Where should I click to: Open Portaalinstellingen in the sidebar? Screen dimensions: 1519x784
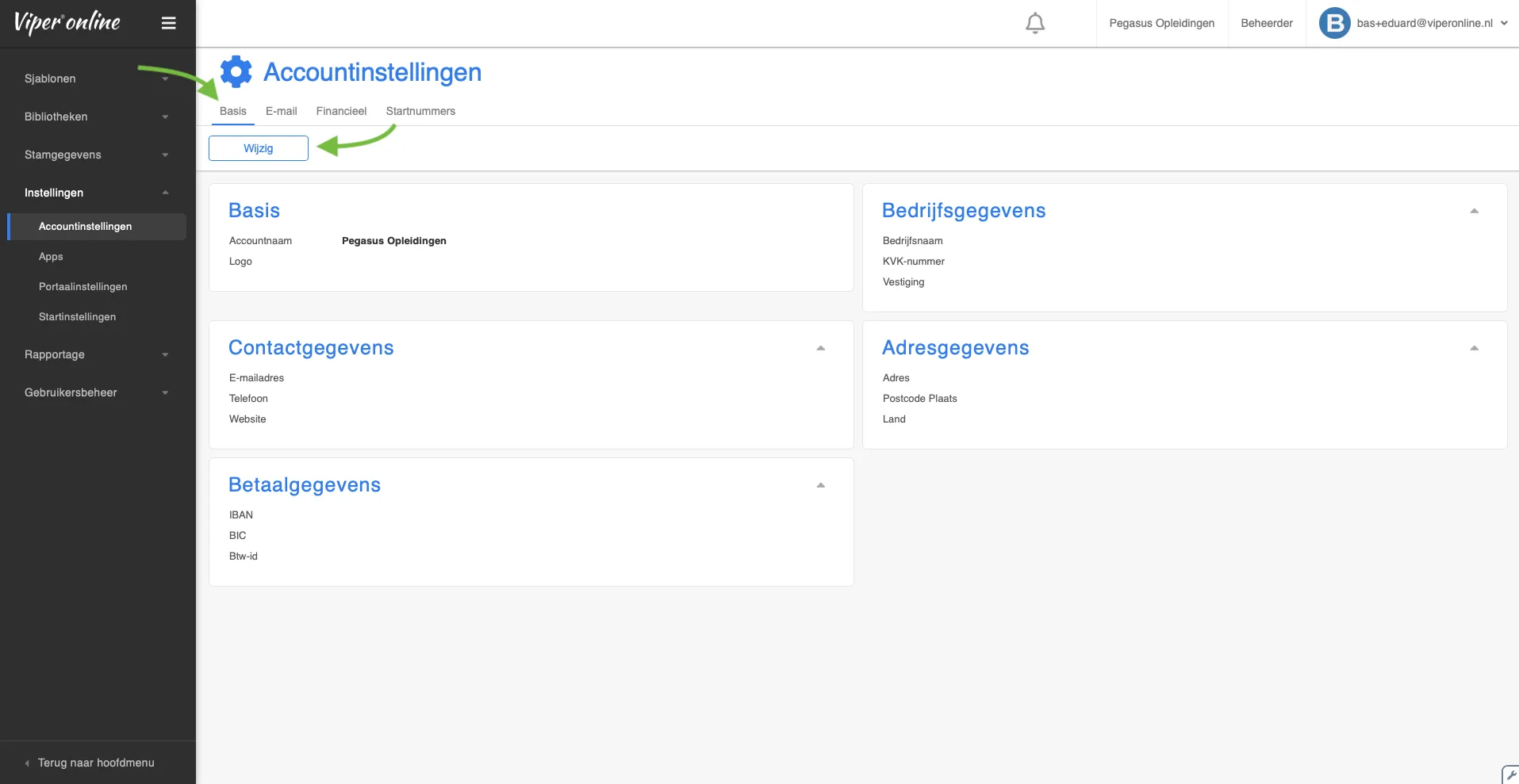82,286
